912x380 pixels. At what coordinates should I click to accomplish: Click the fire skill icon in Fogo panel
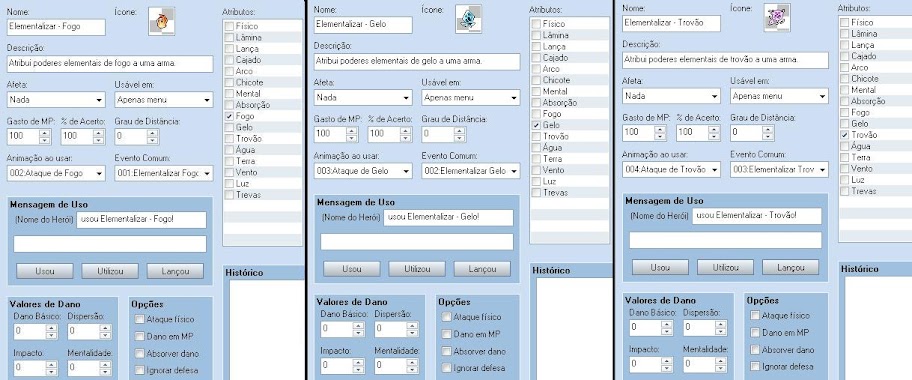point(162,22)
